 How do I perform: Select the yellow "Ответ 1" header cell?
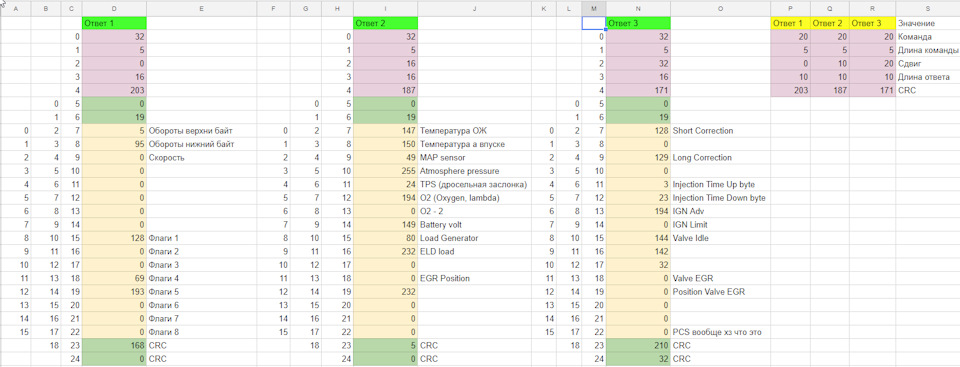coord(790,23)
